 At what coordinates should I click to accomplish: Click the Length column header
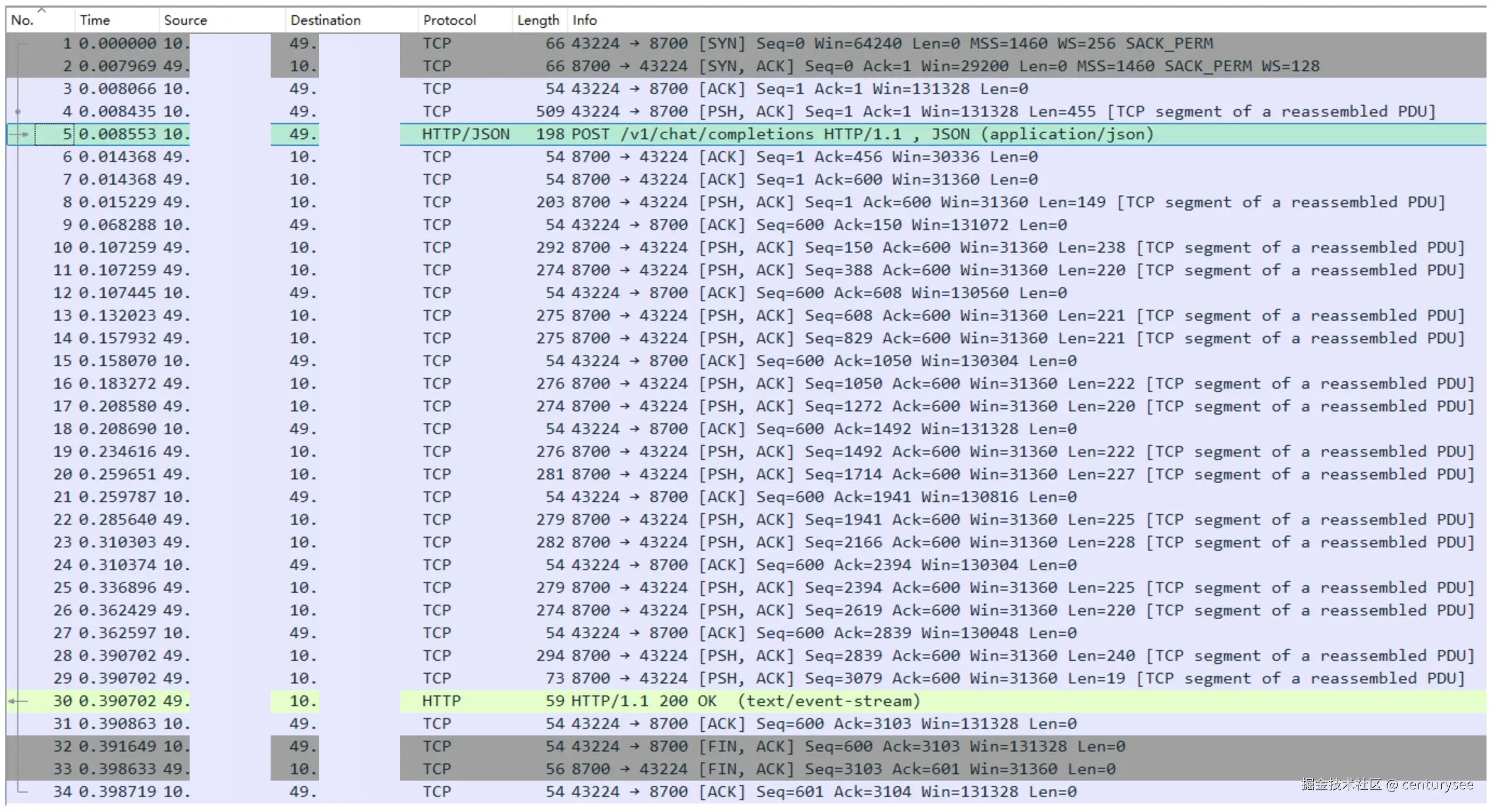click(x=537, y=21)
